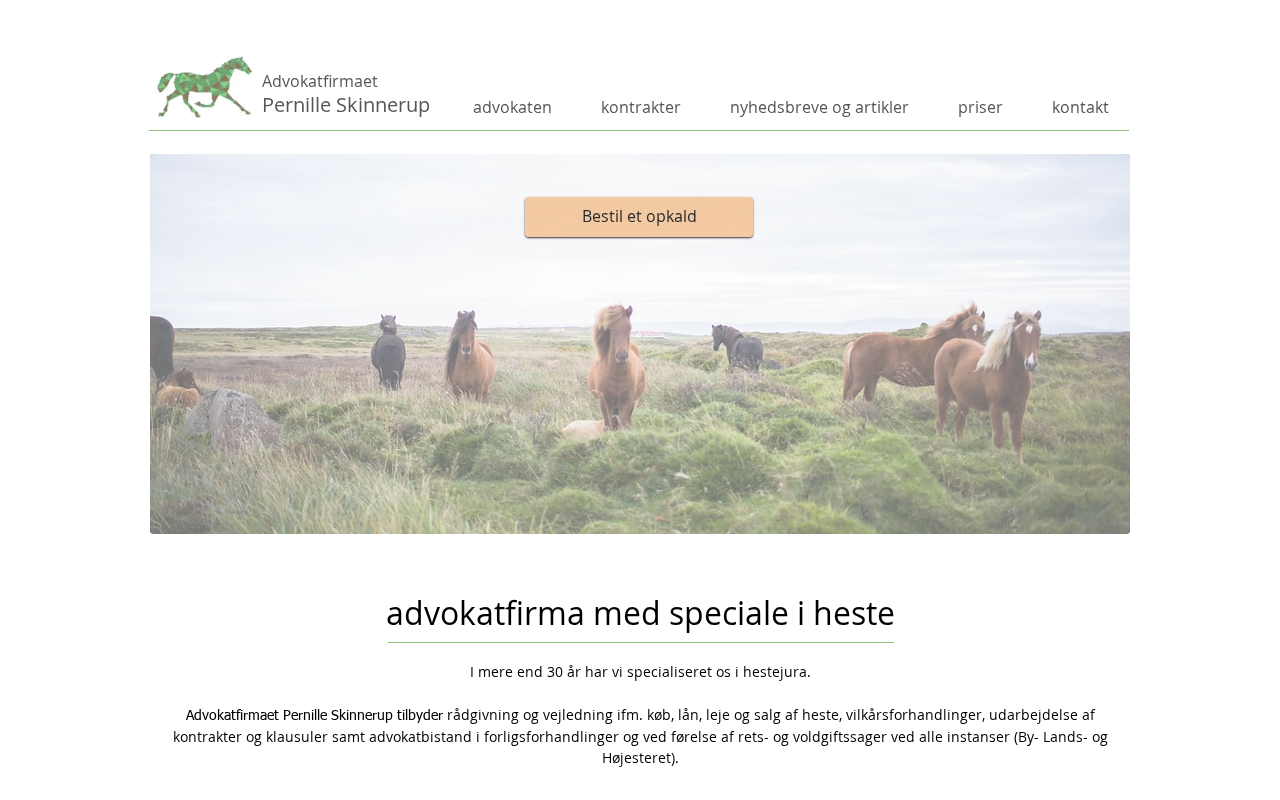This screenshot has height=800, width=1280.
Task: Open the "advokaten" menu item
Action: (x=512, y=107)
